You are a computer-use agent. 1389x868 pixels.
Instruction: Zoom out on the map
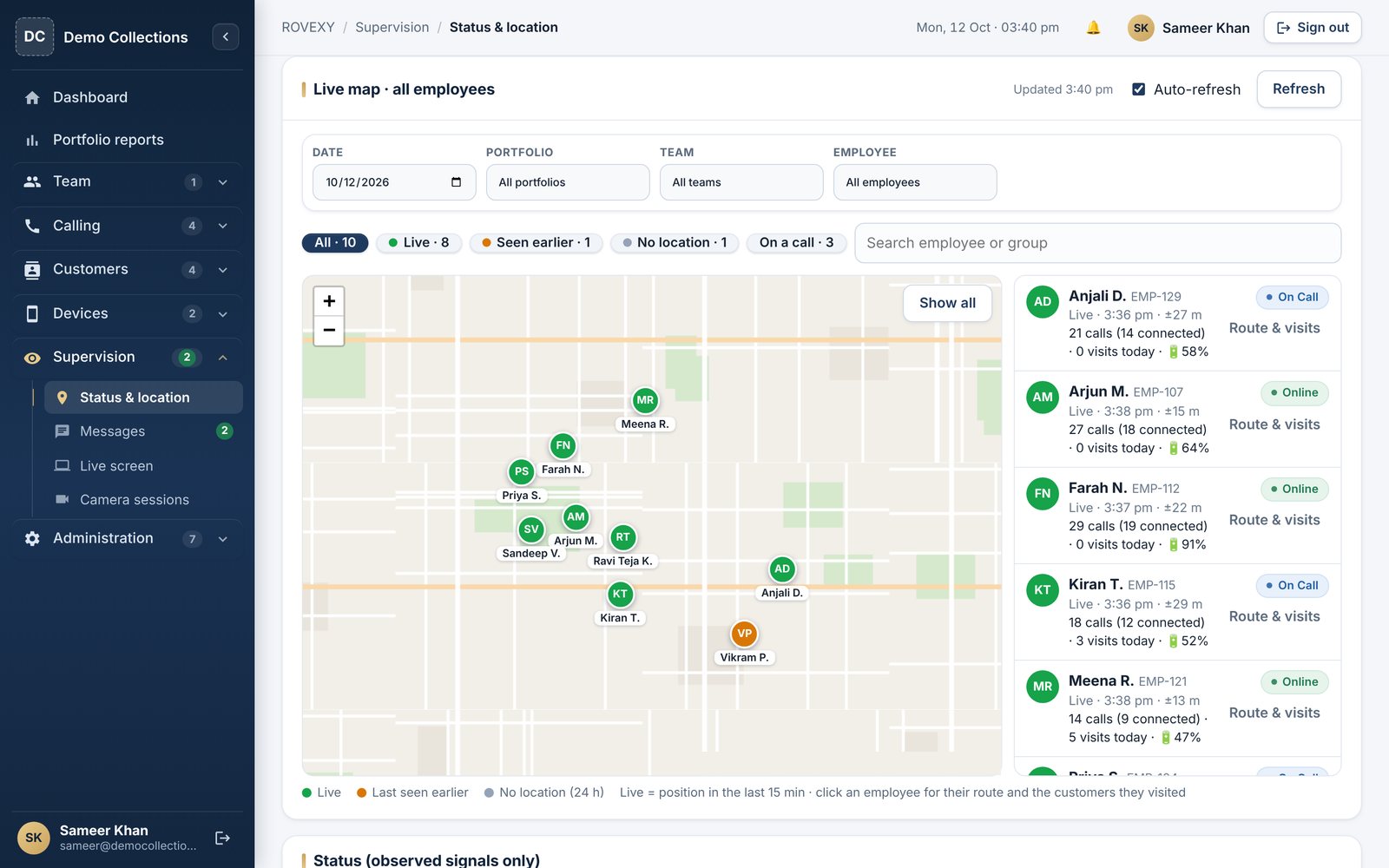329,331
